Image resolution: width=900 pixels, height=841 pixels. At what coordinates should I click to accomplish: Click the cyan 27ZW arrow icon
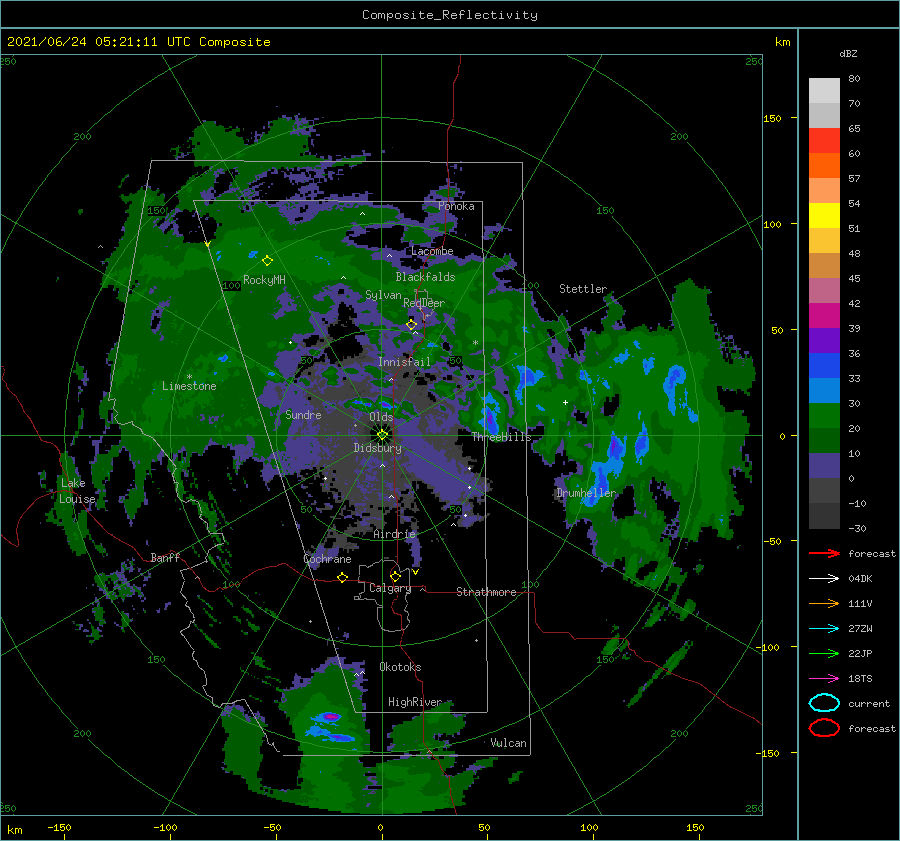coord(824,629)
